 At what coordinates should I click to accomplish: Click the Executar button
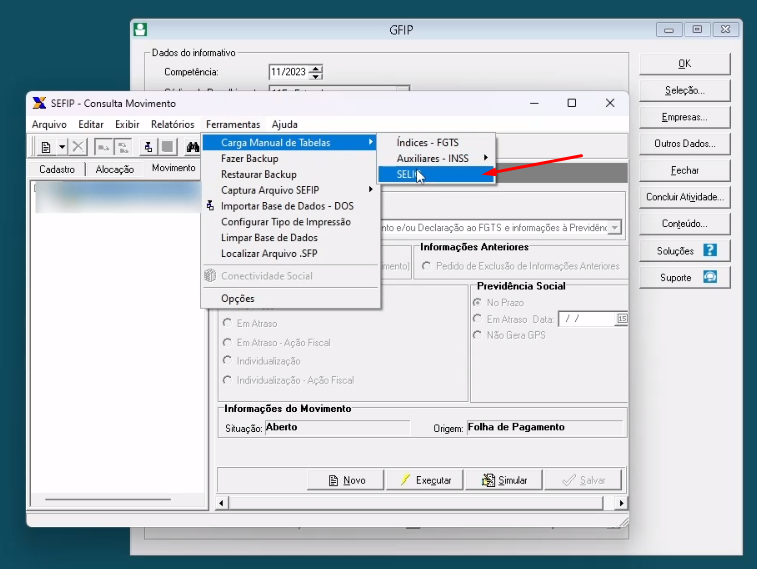click(x=425, y=480)
